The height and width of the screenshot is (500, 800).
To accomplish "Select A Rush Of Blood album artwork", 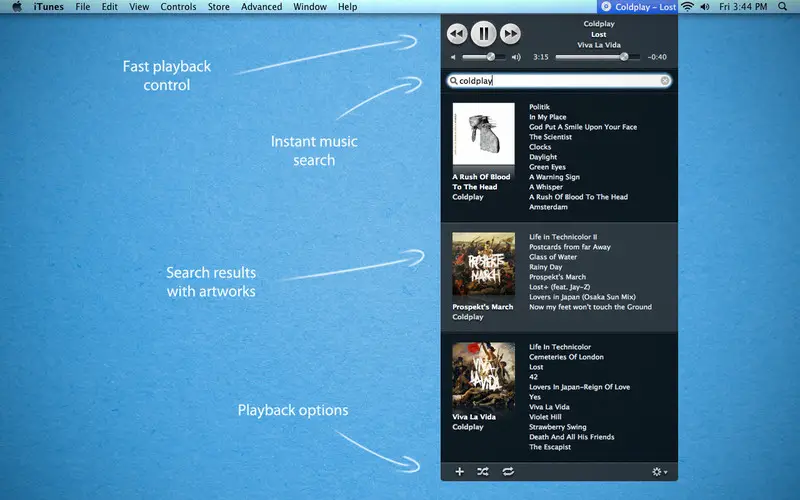I will click(483, 134).
